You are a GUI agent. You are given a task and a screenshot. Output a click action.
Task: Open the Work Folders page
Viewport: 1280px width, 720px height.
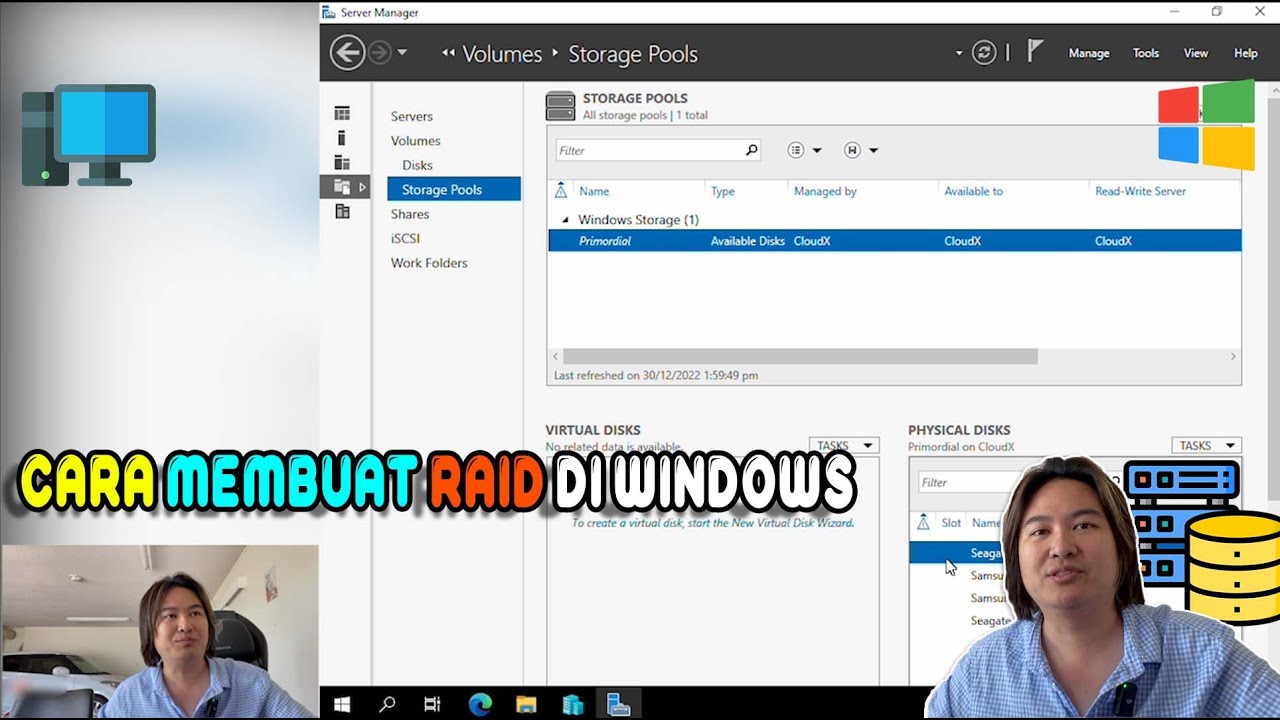click(x=429, y=263)
